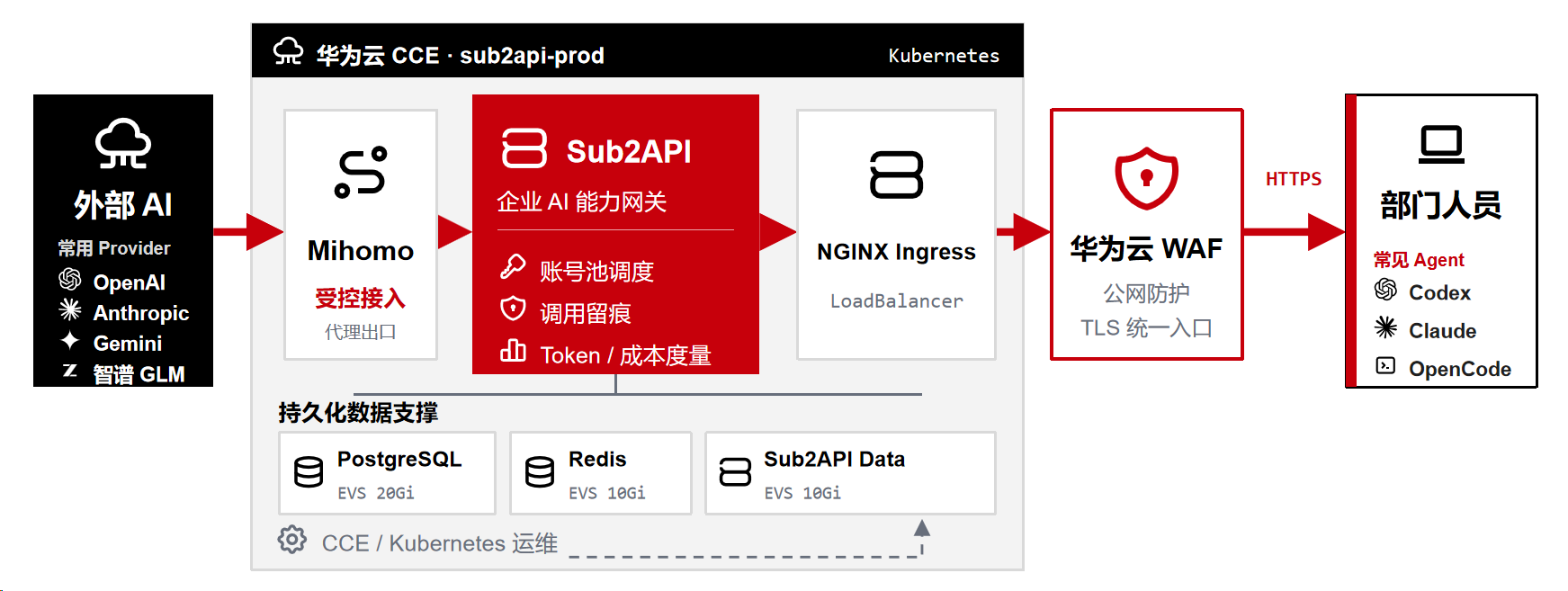Click the NGINX Ingress heading
Viewport: 1568px width, 591px height.
897,252
